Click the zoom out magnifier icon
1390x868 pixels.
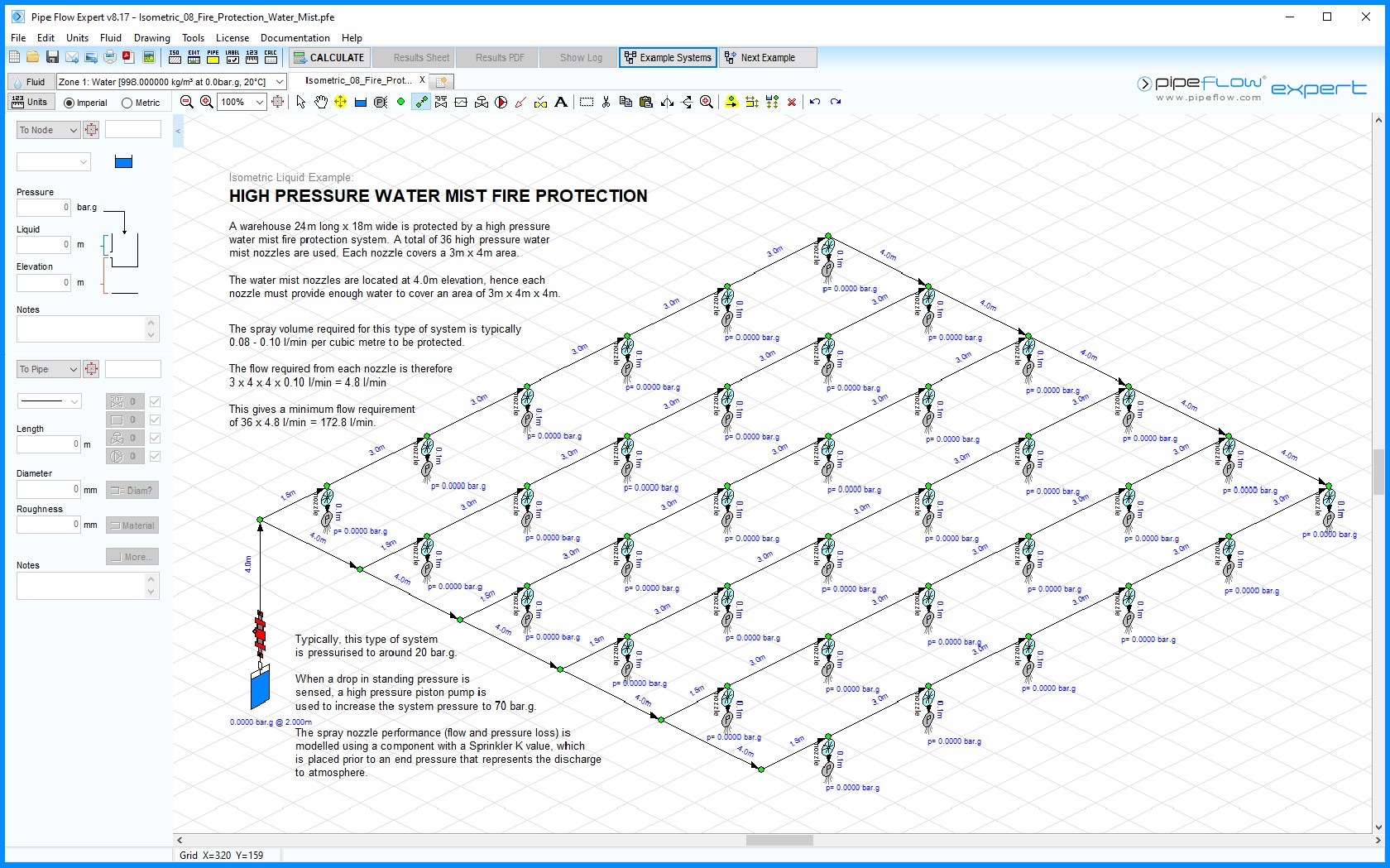(187, 102)
